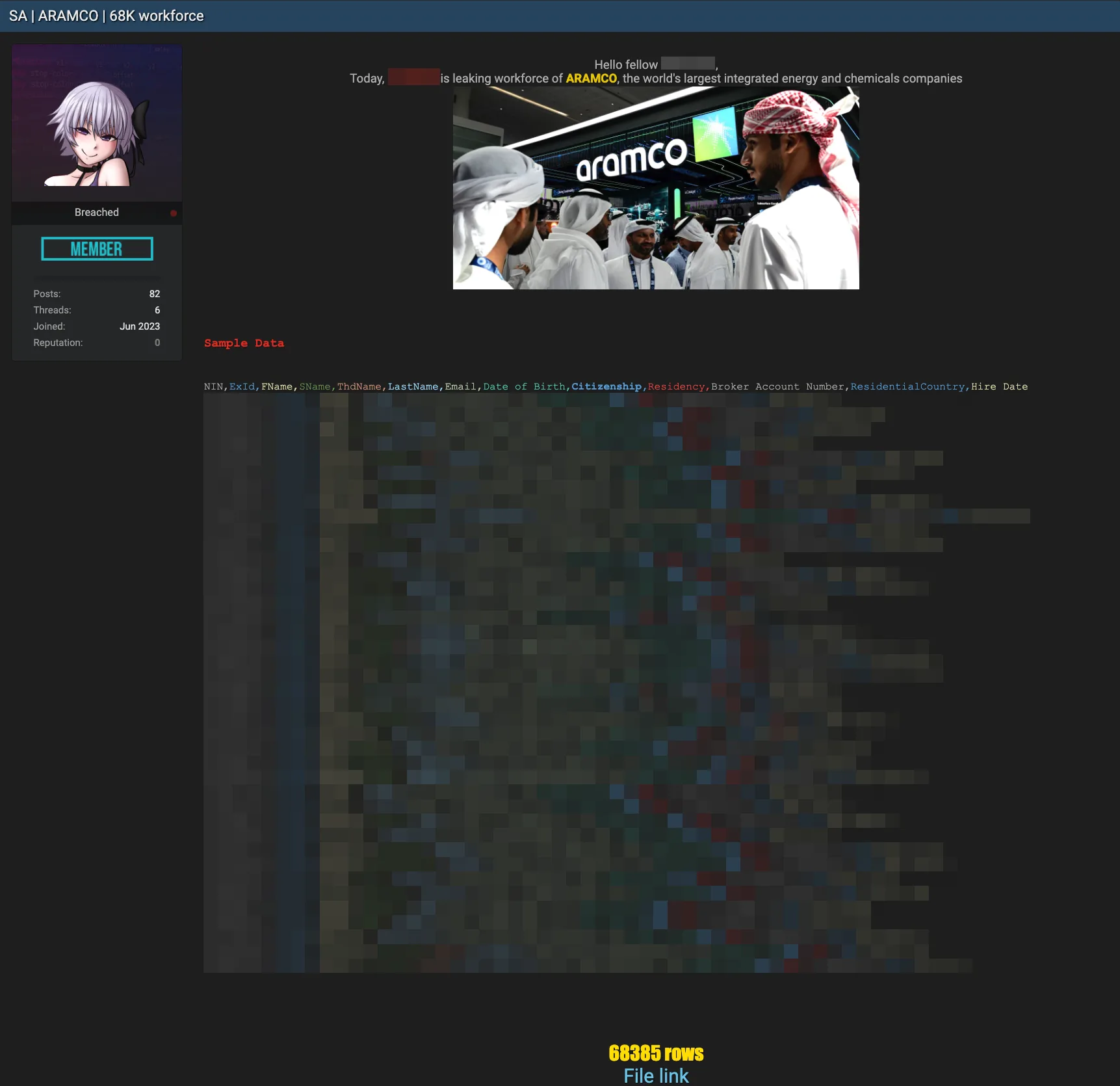
Task: Click the 'Hire Date' column header
Action: click(999, 387)
